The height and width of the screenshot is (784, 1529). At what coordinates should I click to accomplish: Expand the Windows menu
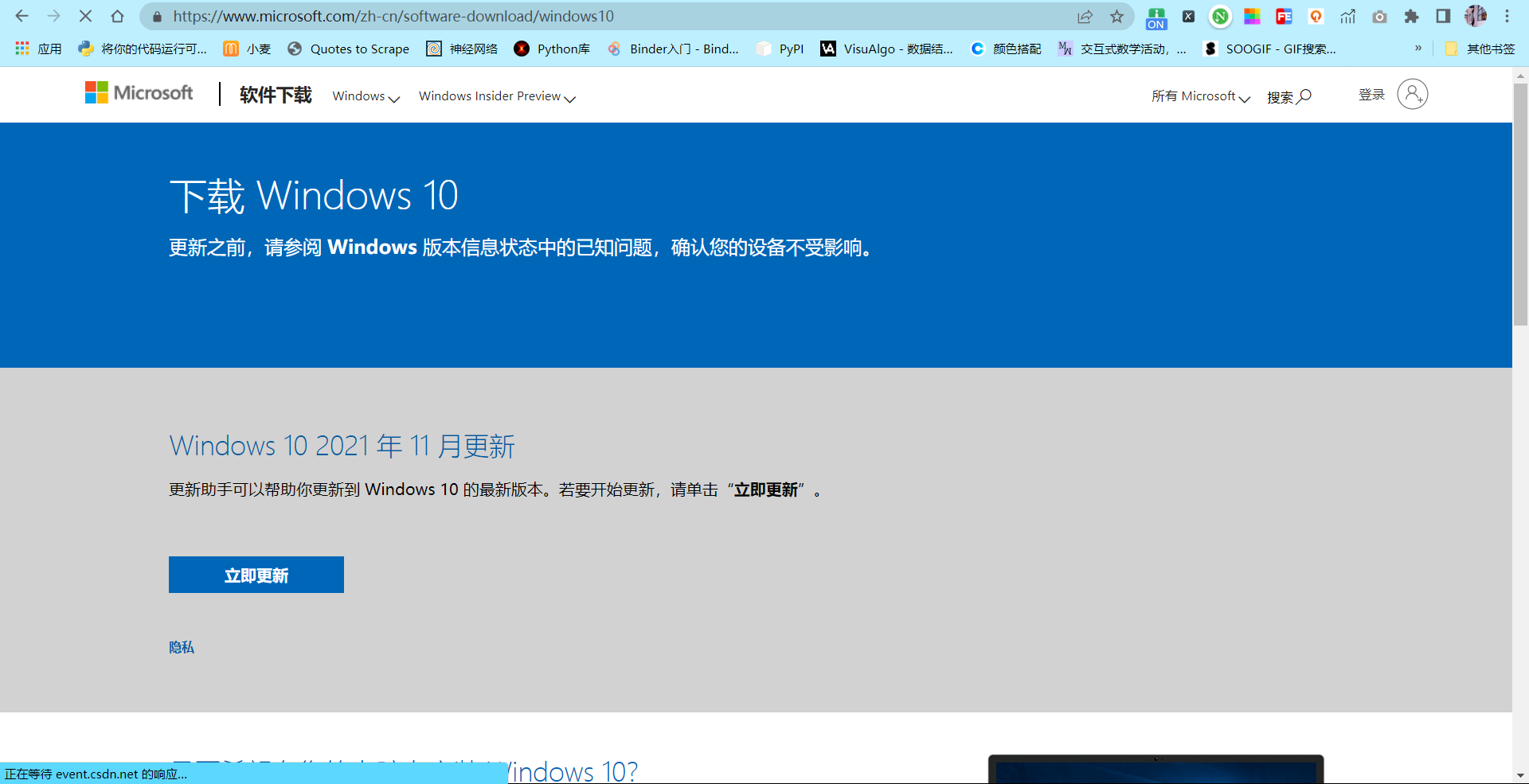pyautogui.click(x=366, y=96)
